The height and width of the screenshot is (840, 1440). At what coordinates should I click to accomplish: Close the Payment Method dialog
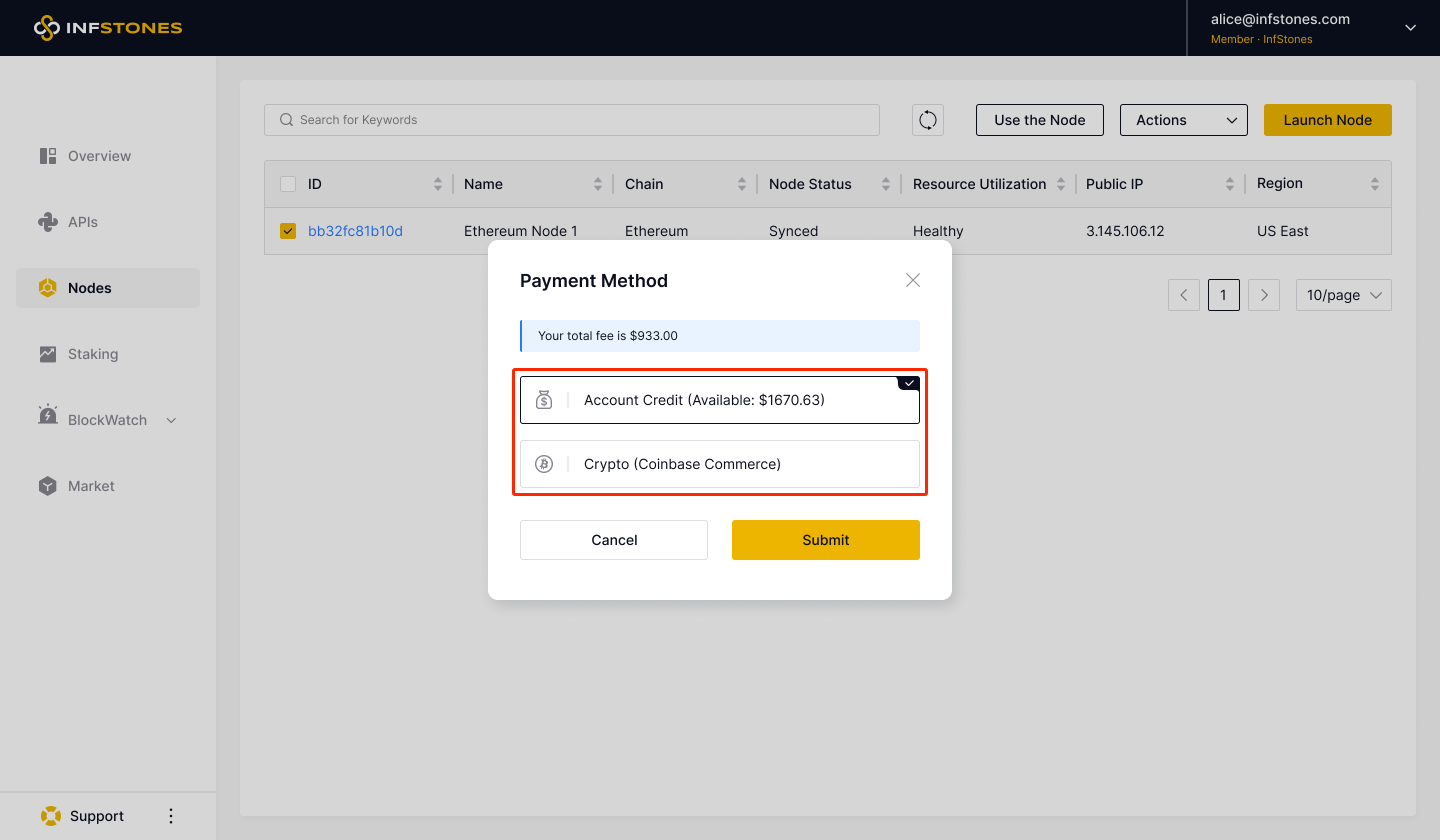pos(912,280)
